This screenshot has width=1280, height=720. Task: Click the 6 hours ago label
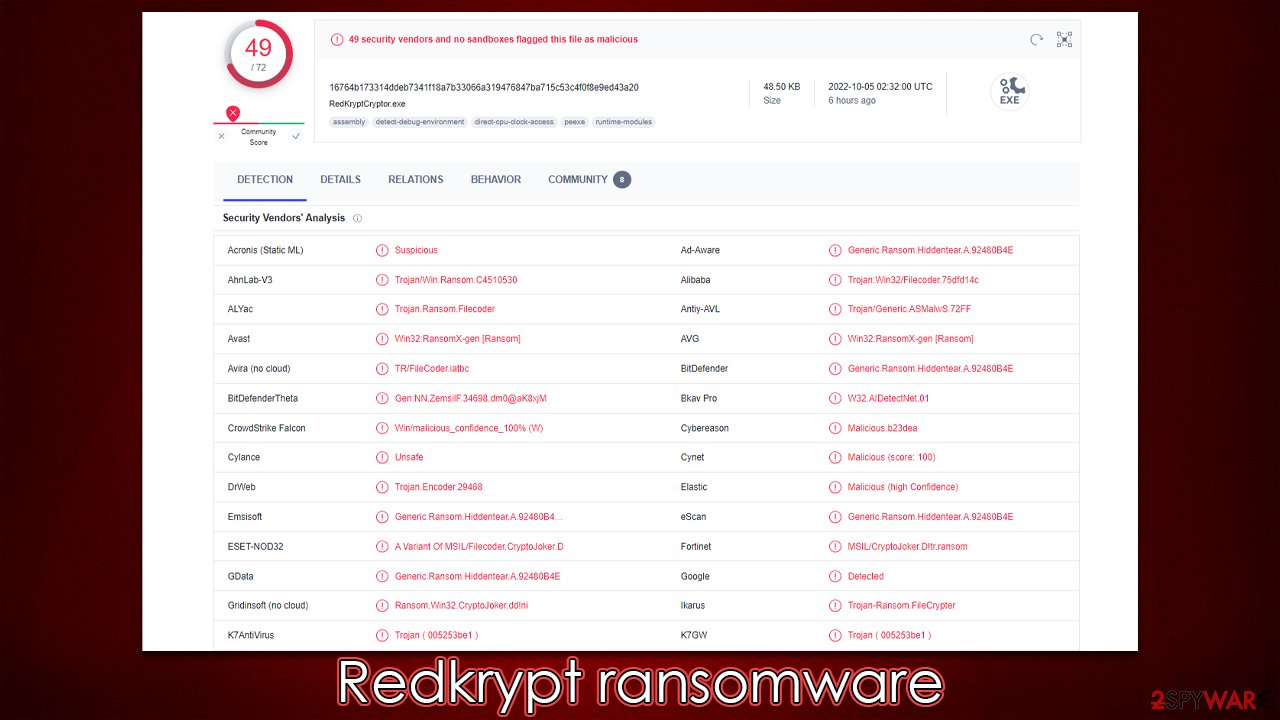[x=851, y=100]
